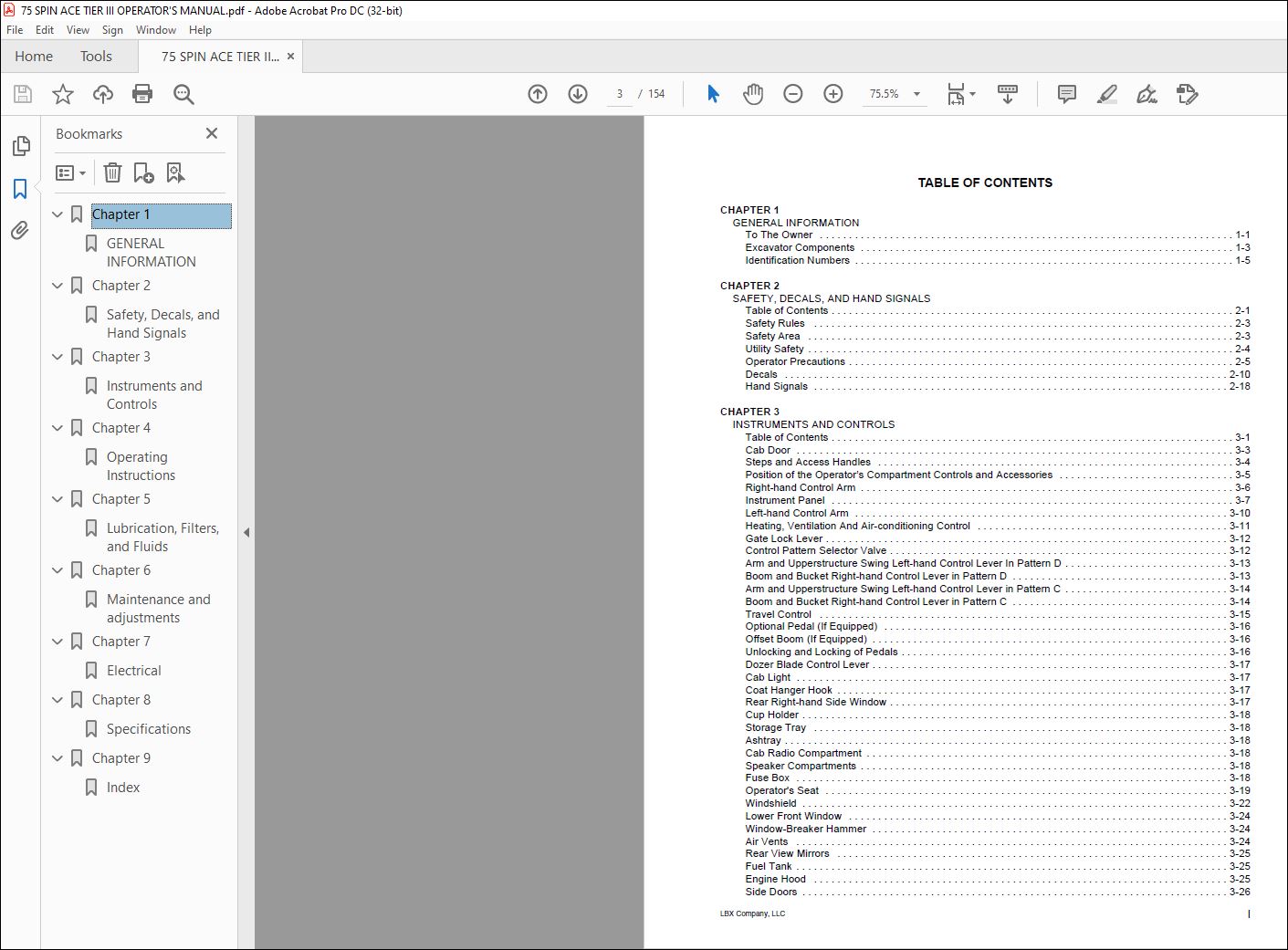Viewport: 1288px width, 950px height.
Task: Open the sign document tool
Action: click(1147, 94)
